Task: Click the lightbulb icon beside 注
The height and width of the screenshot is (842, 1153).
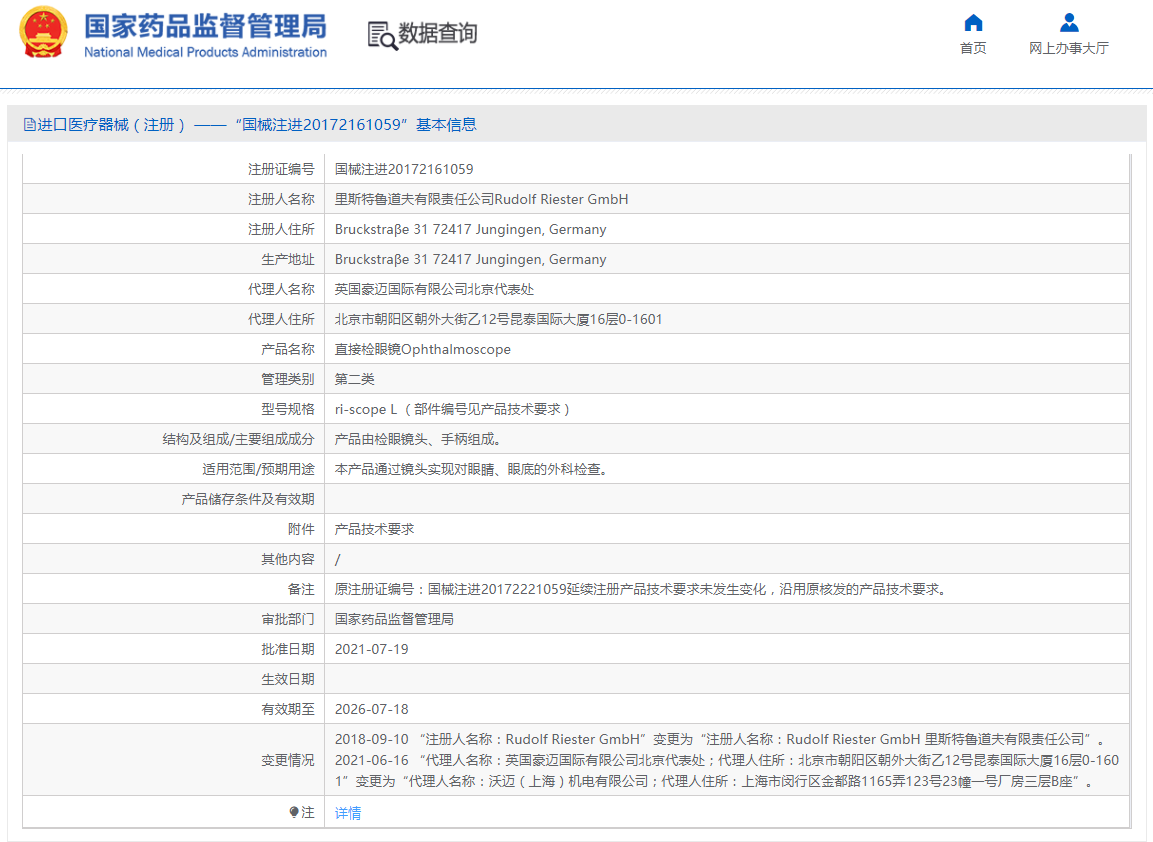Action: click(x=294, y=813)
